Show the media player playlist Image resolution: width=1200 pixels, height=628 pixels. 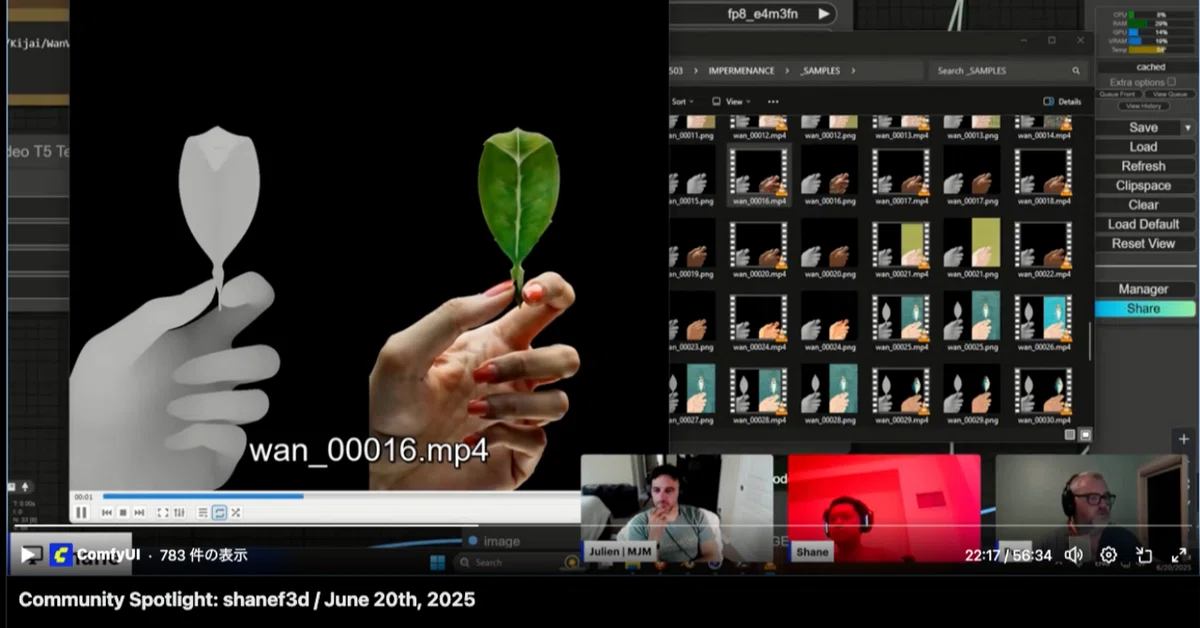[203, 512]
